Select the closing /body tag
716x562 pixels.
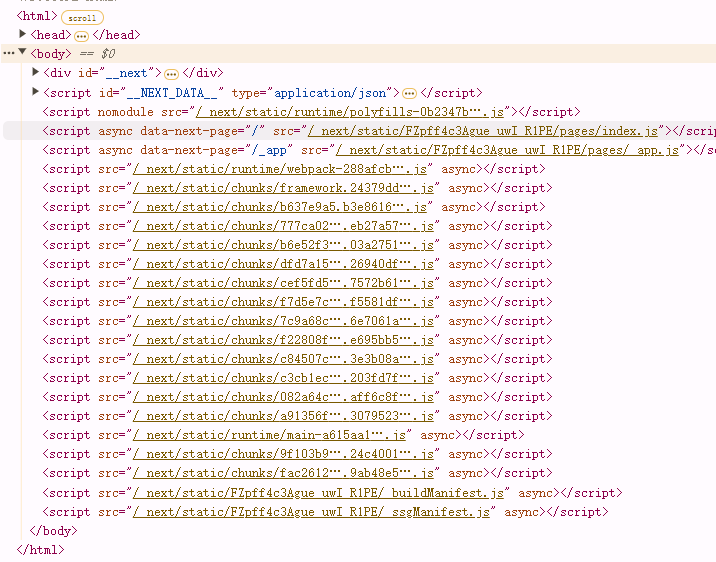coord(53,531)
